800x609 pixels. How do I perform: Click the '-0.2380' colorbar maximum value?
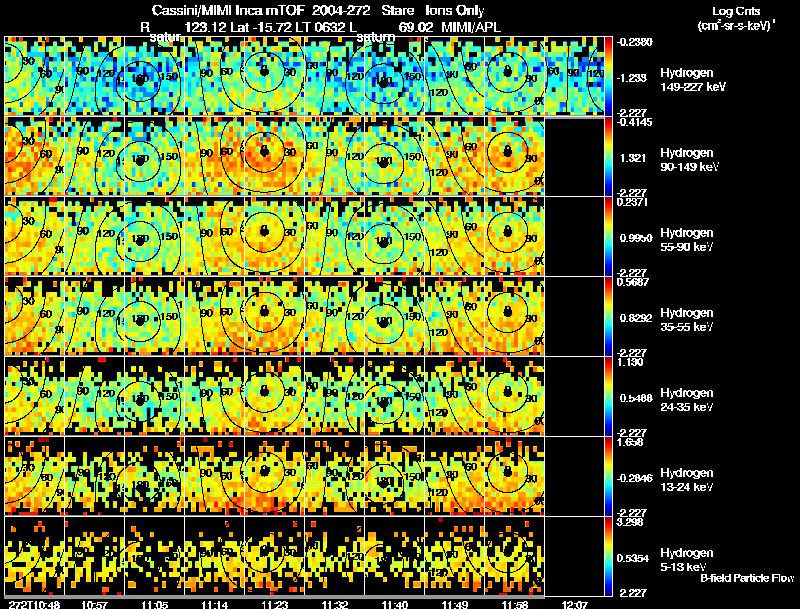(x=634, y=42)
